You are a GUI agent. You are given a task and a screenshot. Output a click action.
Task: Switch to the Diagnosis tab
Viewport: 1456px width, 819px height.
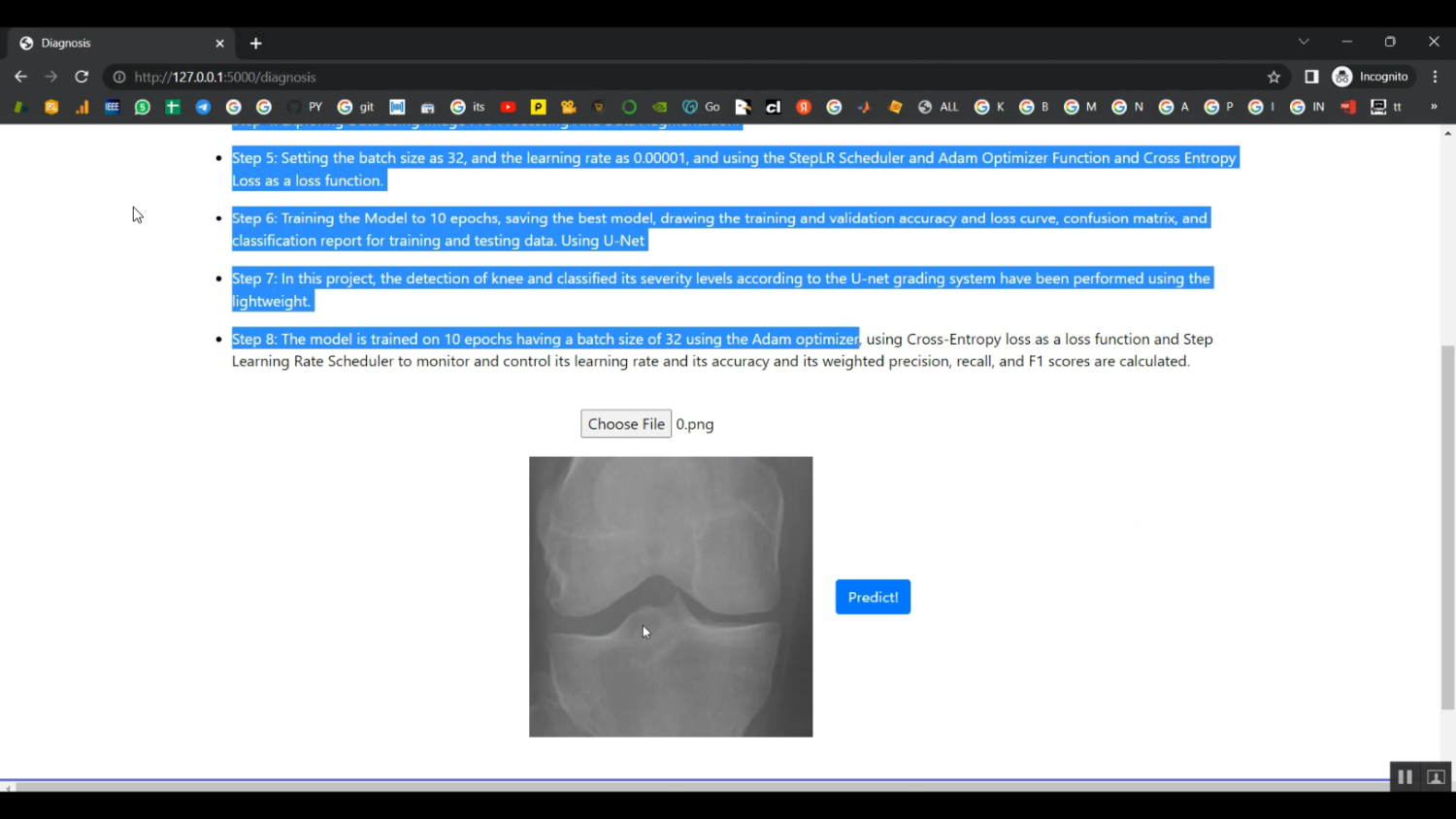click(x=121, y=43)
